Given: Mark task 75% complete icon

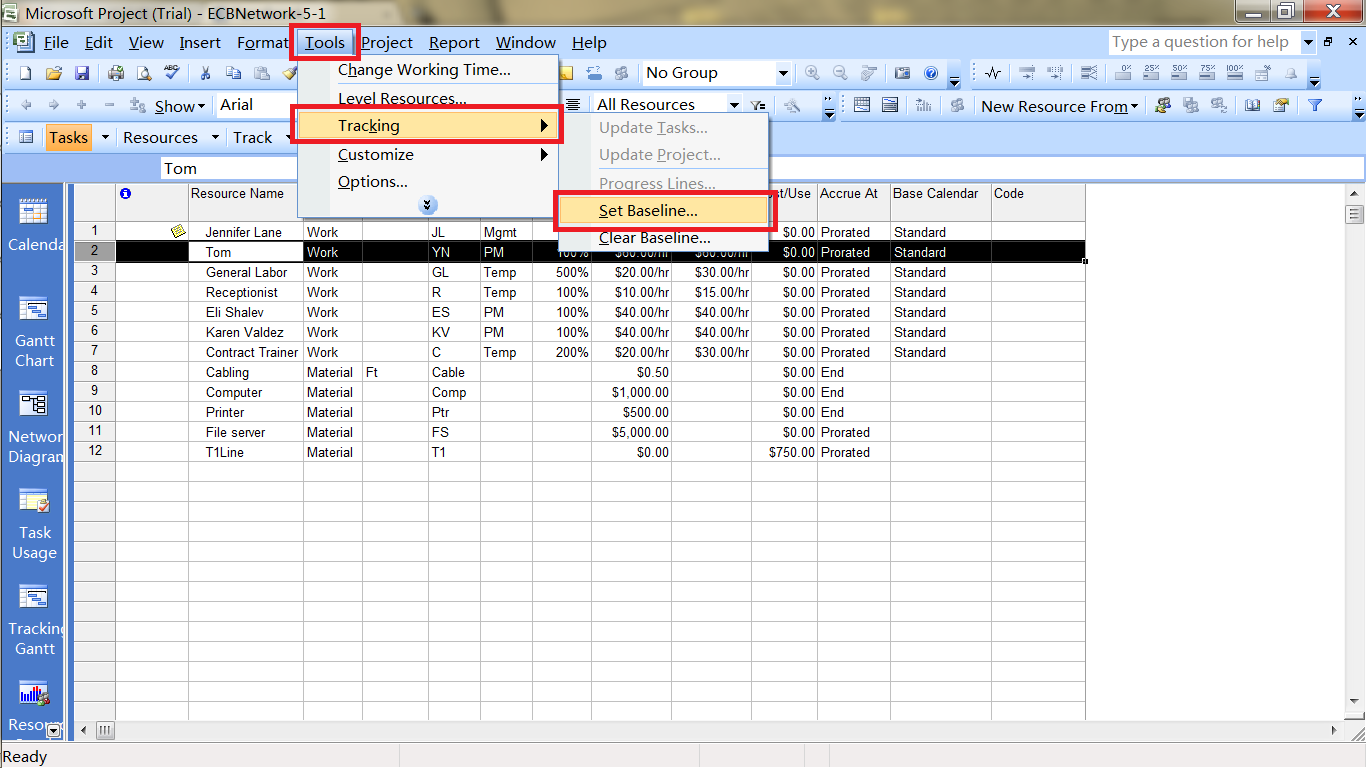Looking at the screenshot, I should 1207,73.
